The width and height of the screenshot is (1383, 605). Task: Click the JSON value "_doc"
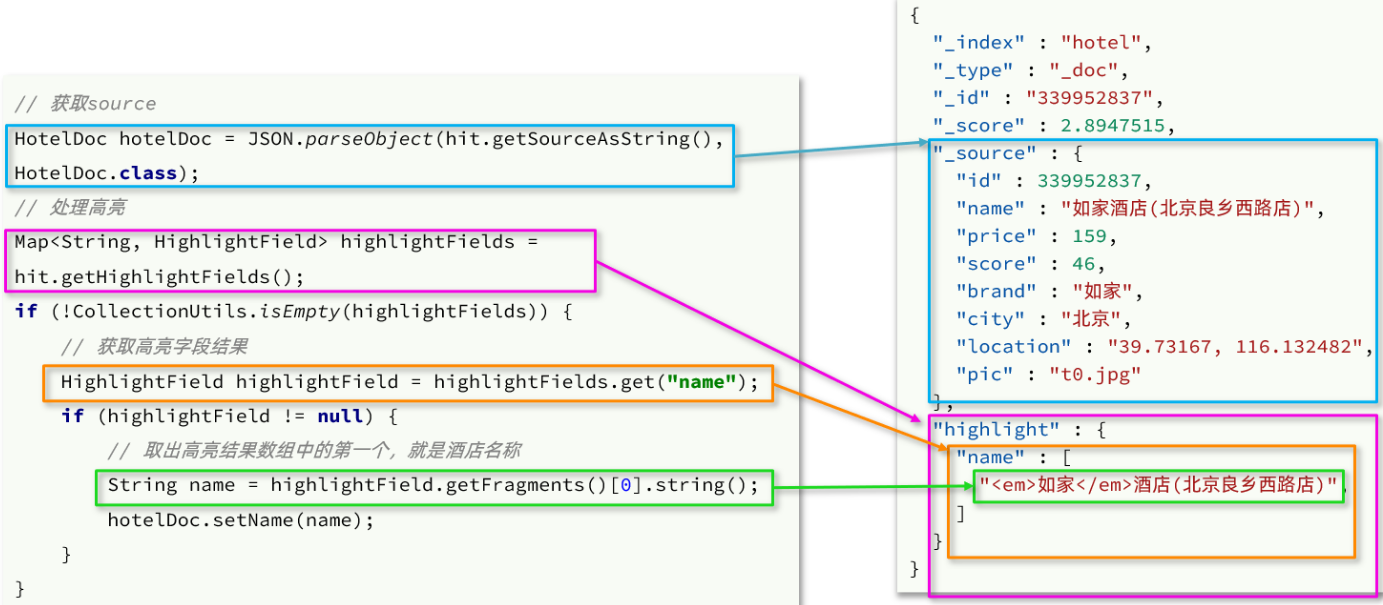click(1083, 71)
